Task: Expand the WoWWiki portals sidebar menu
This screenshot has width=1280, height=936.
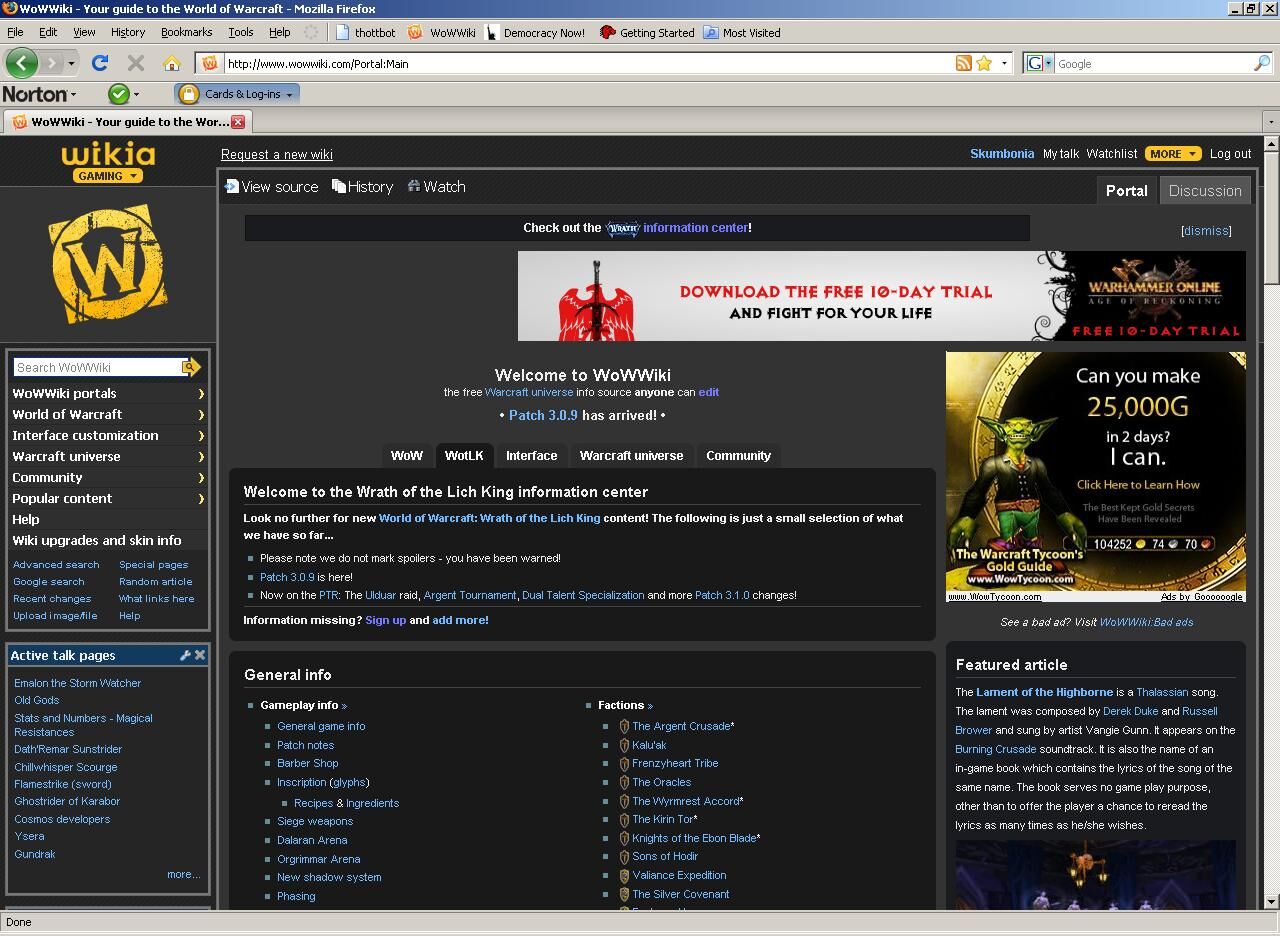Action: pyautogui.click(x=107, y=393)
